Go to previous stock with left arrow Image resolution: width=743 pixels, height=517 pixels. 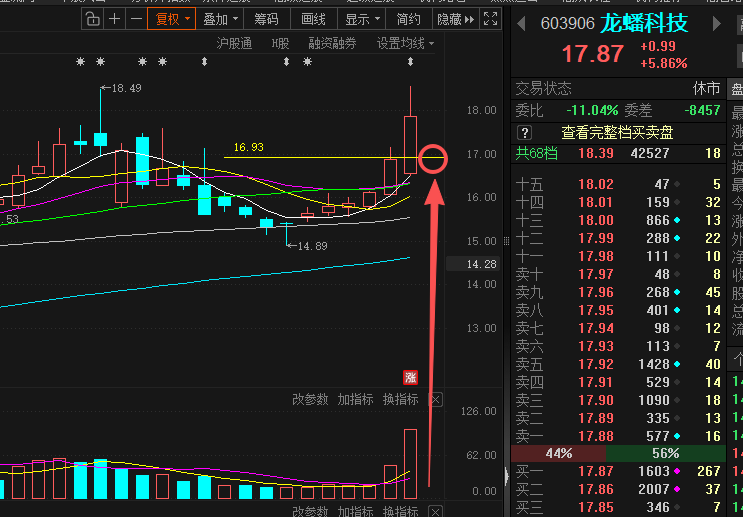point(521,23)
